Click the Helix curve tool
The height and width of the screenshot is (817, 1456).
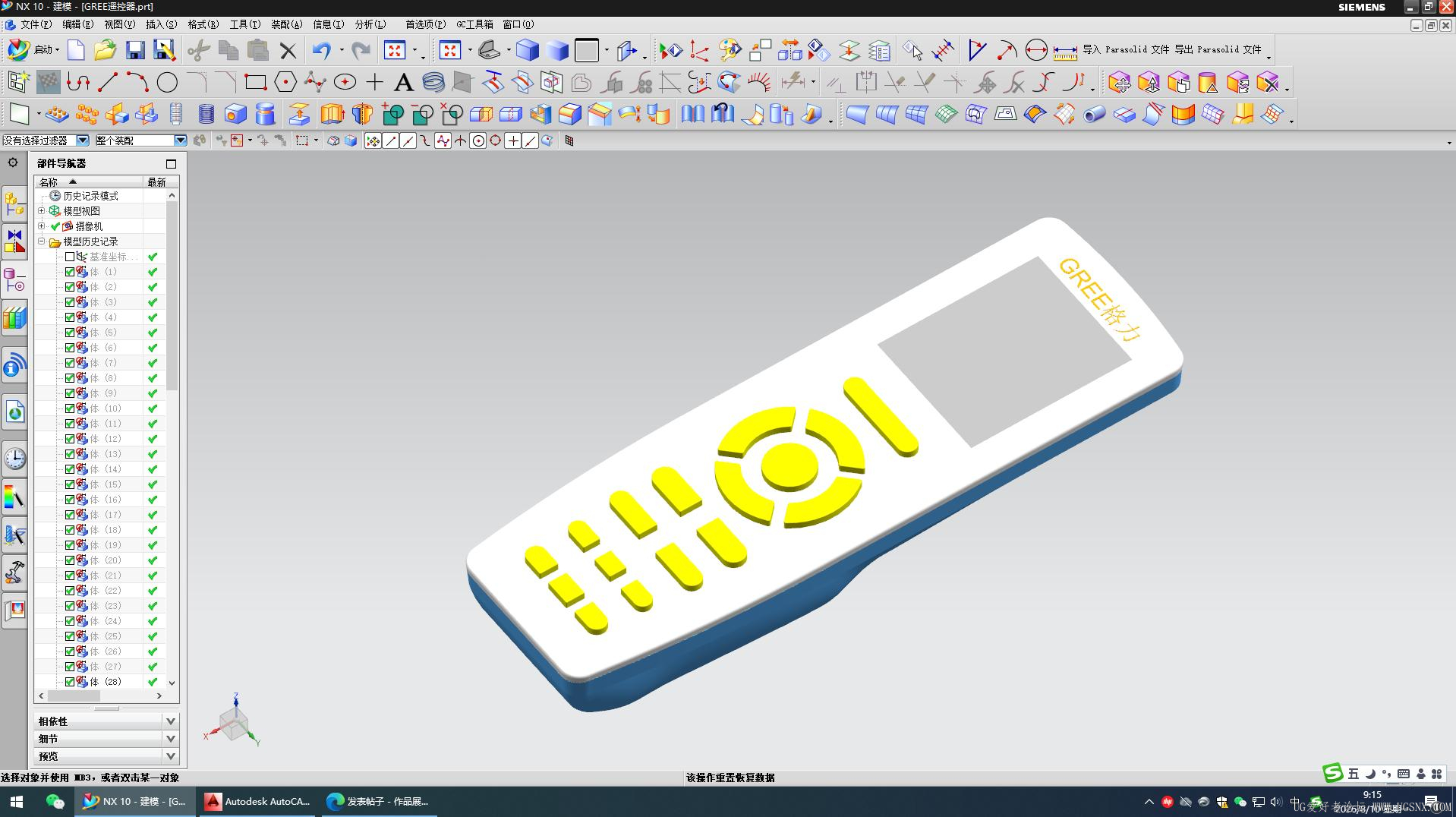433,82
